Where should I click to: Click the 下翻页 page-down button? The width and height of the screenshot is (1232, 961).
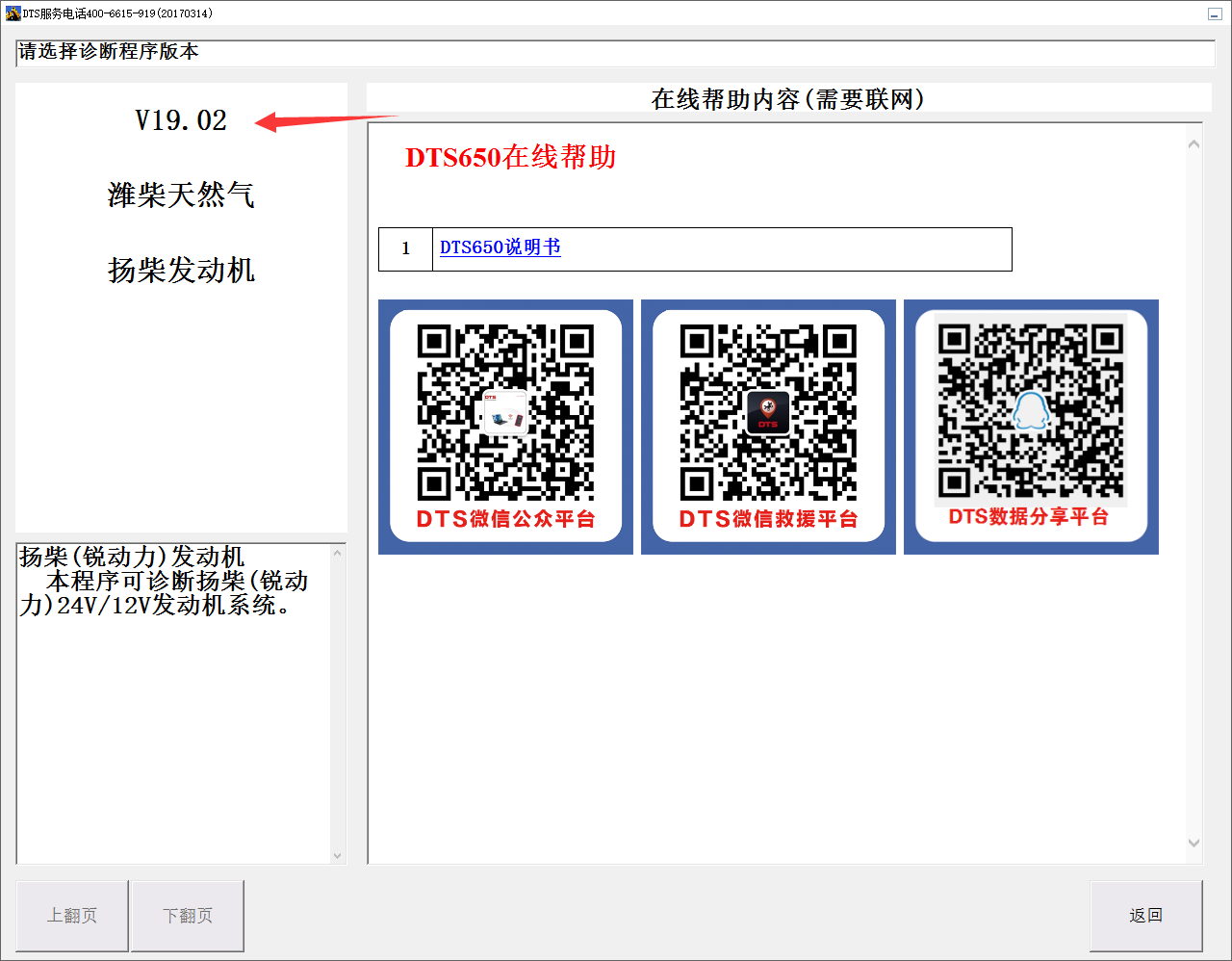pyautogui.click(x=188, y=916)
